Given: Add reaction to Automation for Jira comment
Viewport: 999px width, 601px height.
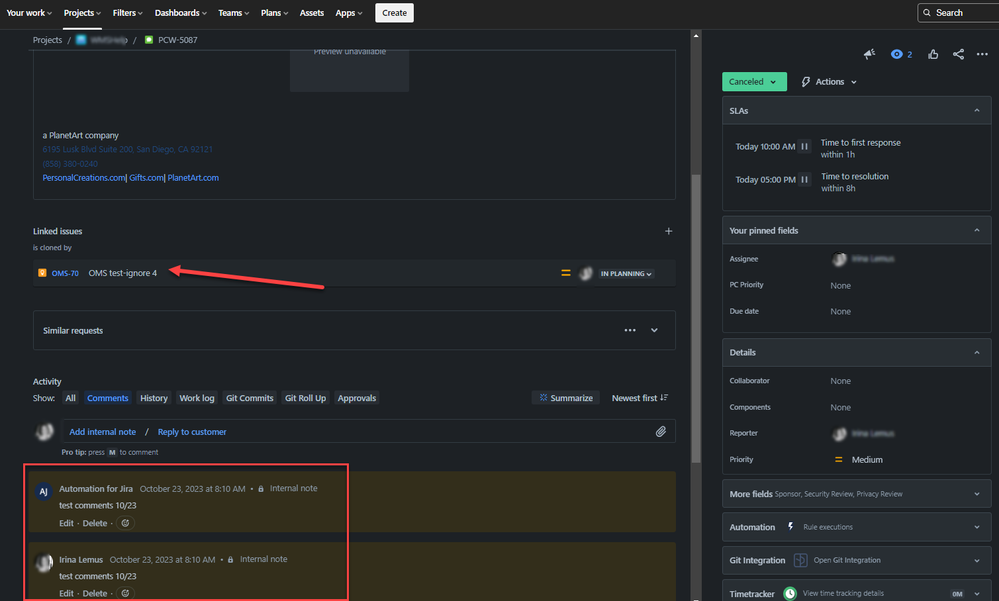Looking at the screenshot, I should tap(126, 523).
